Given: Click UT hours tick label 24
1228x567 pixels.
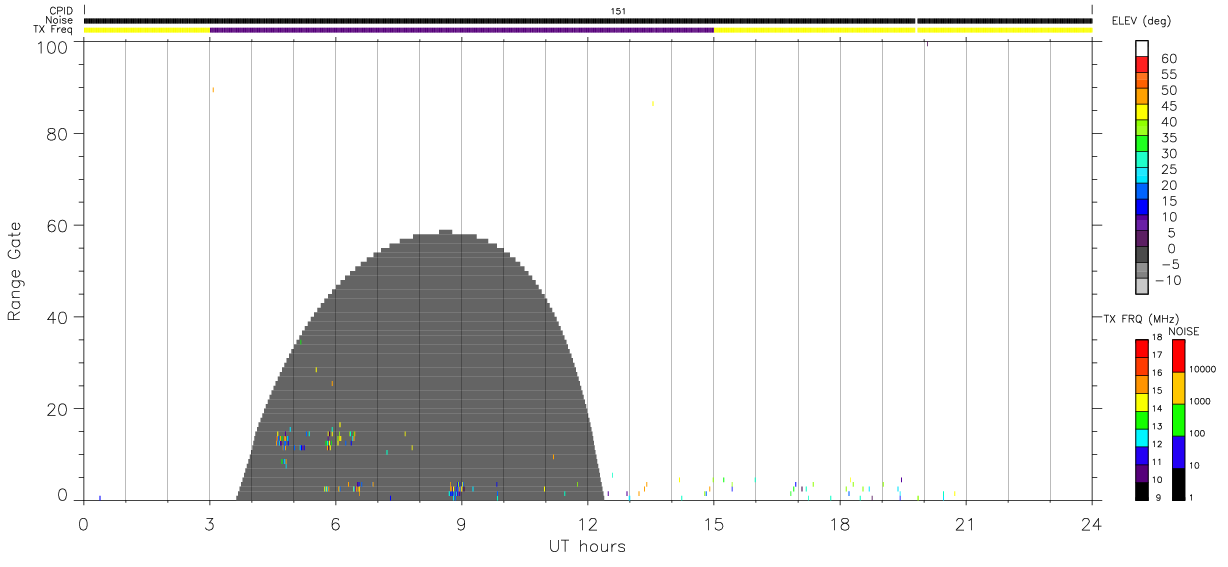Looking at the screenshot, I should [x=1092, y=522].
